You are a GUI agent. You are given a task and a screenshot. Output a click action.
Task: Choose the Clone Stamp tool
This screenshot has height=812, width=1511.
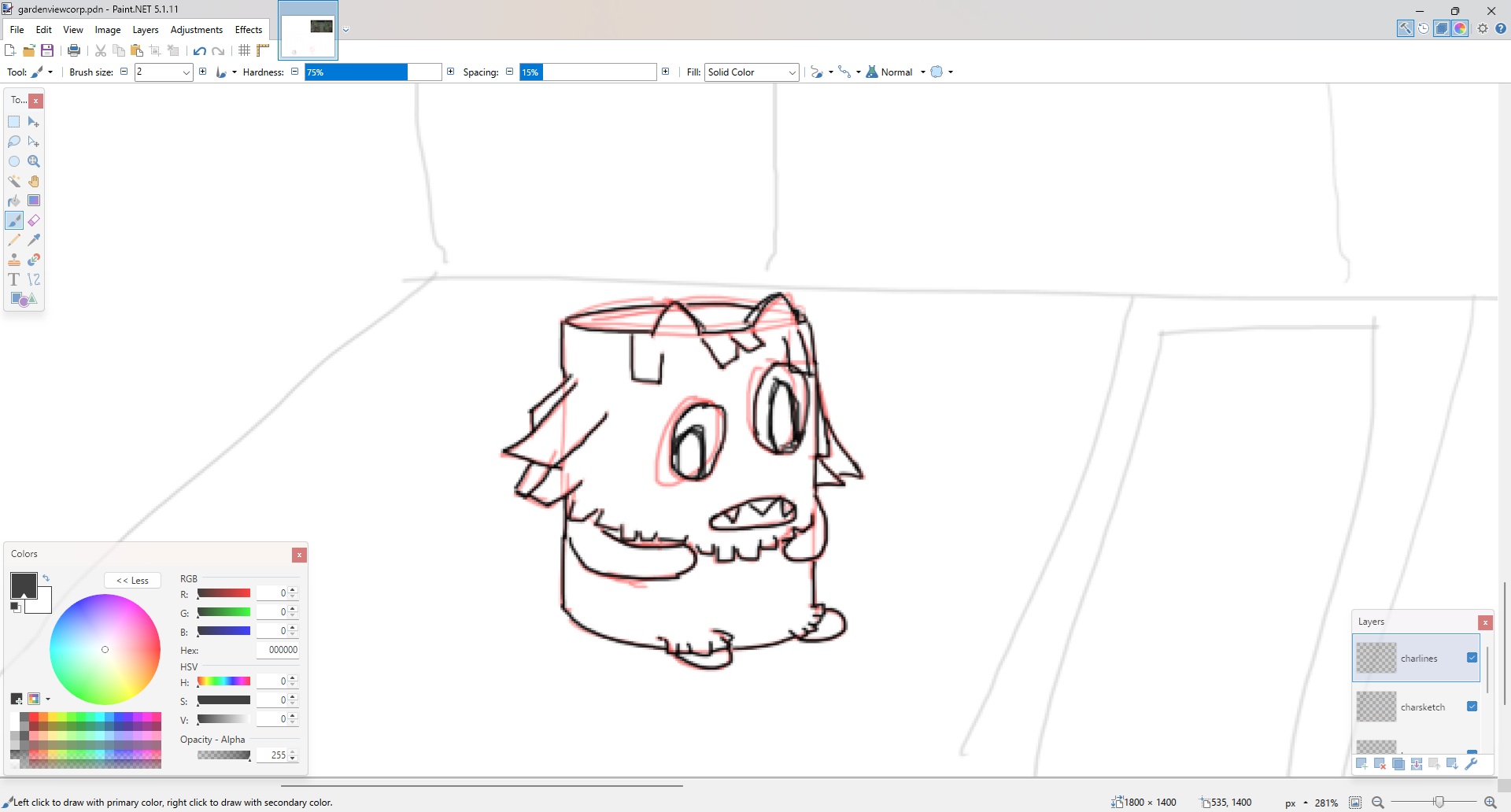[14, 260]
